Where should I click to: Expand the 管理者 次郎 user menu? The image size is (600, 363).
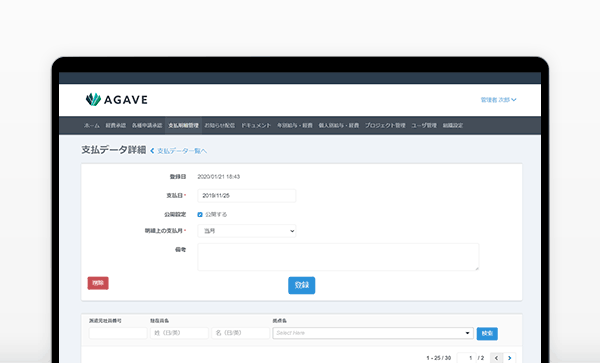(498, 100)
